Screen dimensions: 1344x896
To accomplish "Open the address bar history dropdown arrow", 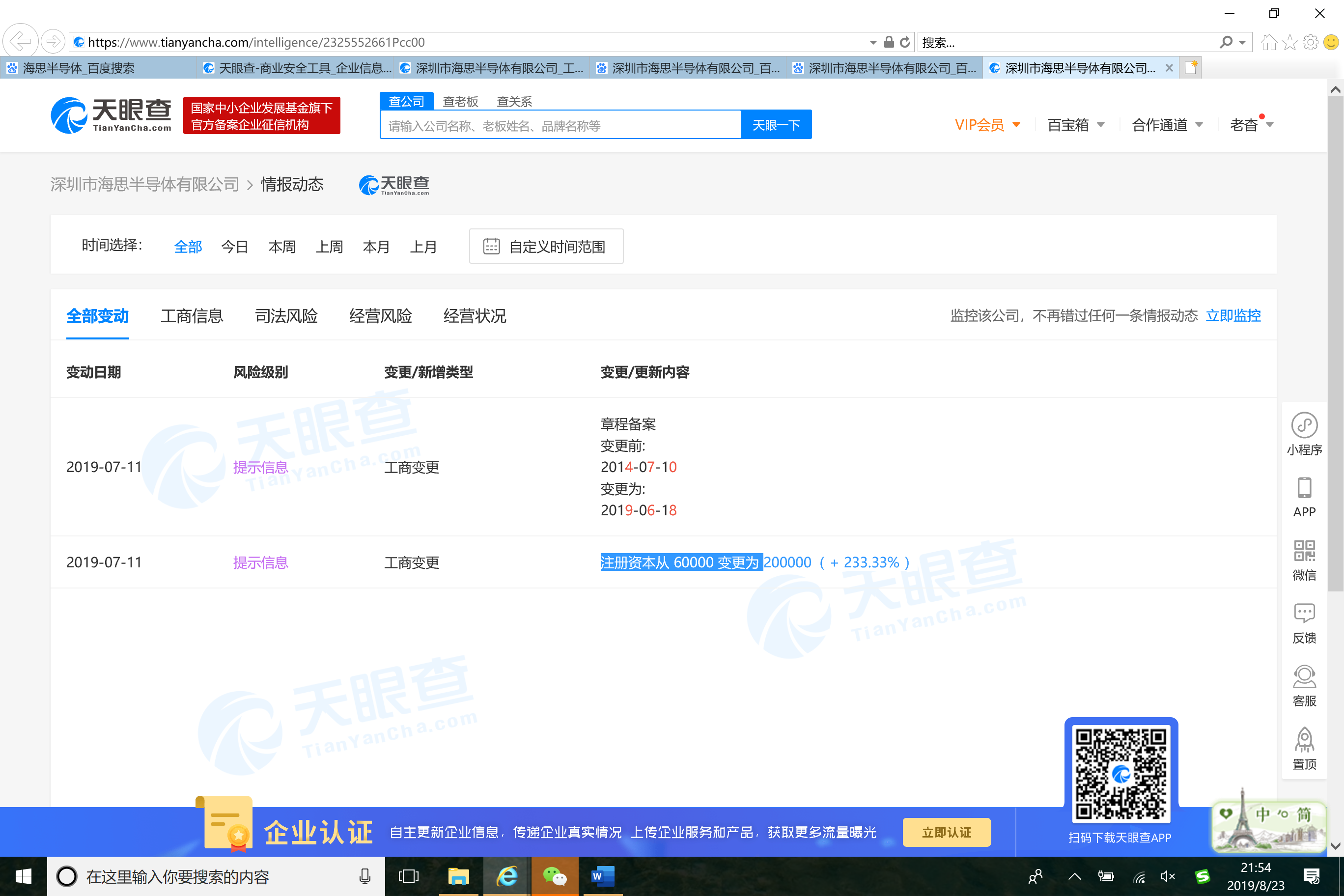I will pos(873,42).
